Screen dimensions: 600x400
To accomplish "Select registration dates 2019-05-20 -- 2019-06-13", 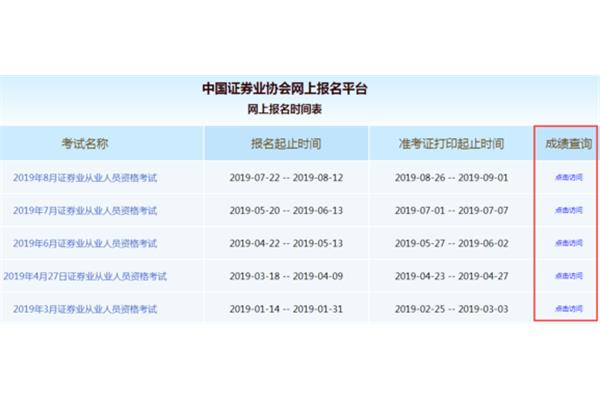I will (x=286, y=211).
